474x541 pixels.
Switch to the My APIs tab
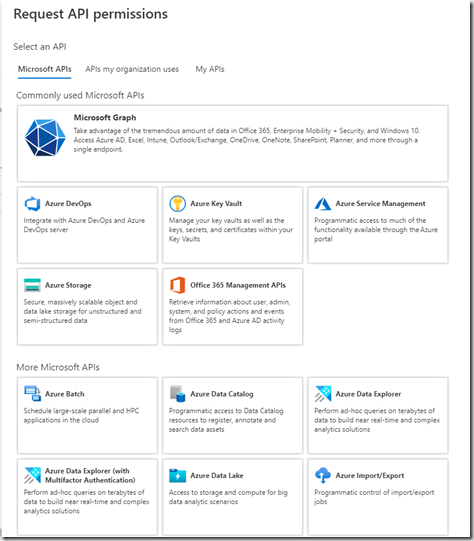tap(210, 69)
